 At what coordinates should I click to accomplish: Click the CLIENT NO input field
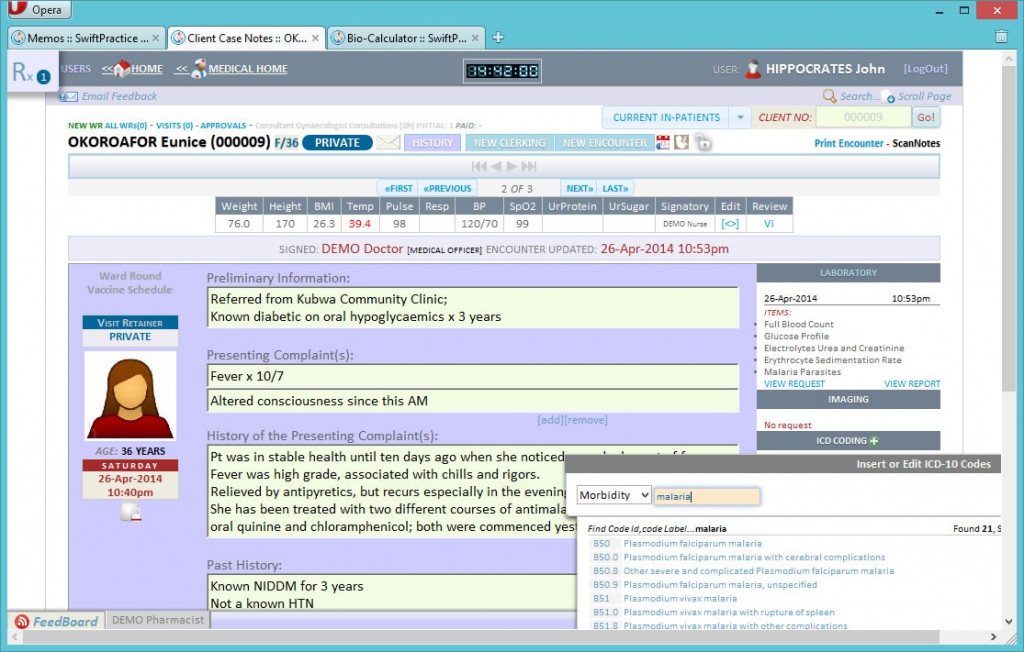point(862,117)
